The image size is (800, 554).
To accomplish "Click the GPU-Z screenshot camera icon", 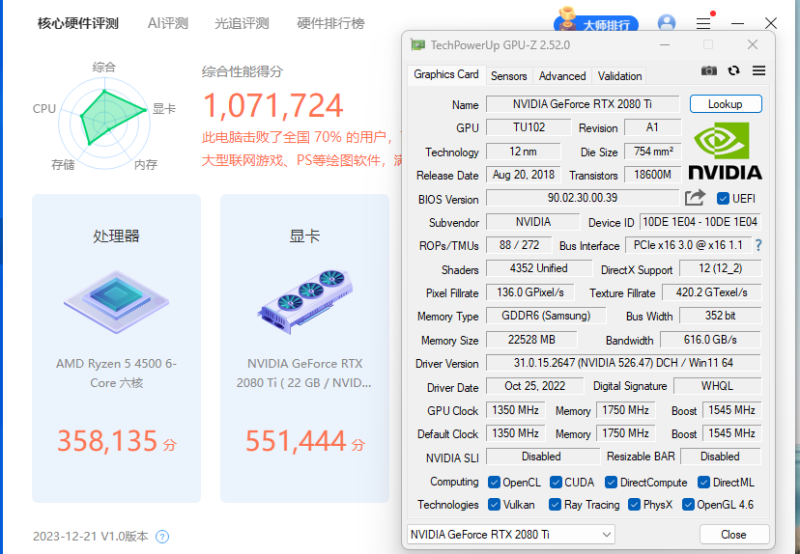I will click(709, 71).
